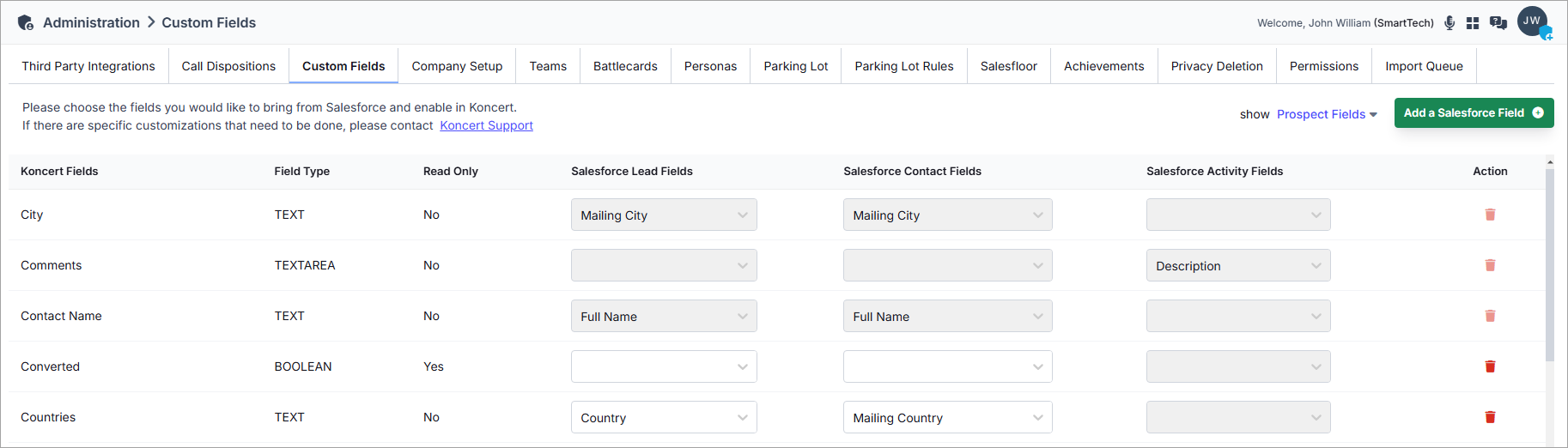1568x448 pixels.
Task: Open the Company Setup tab
Action: point(457,66)
